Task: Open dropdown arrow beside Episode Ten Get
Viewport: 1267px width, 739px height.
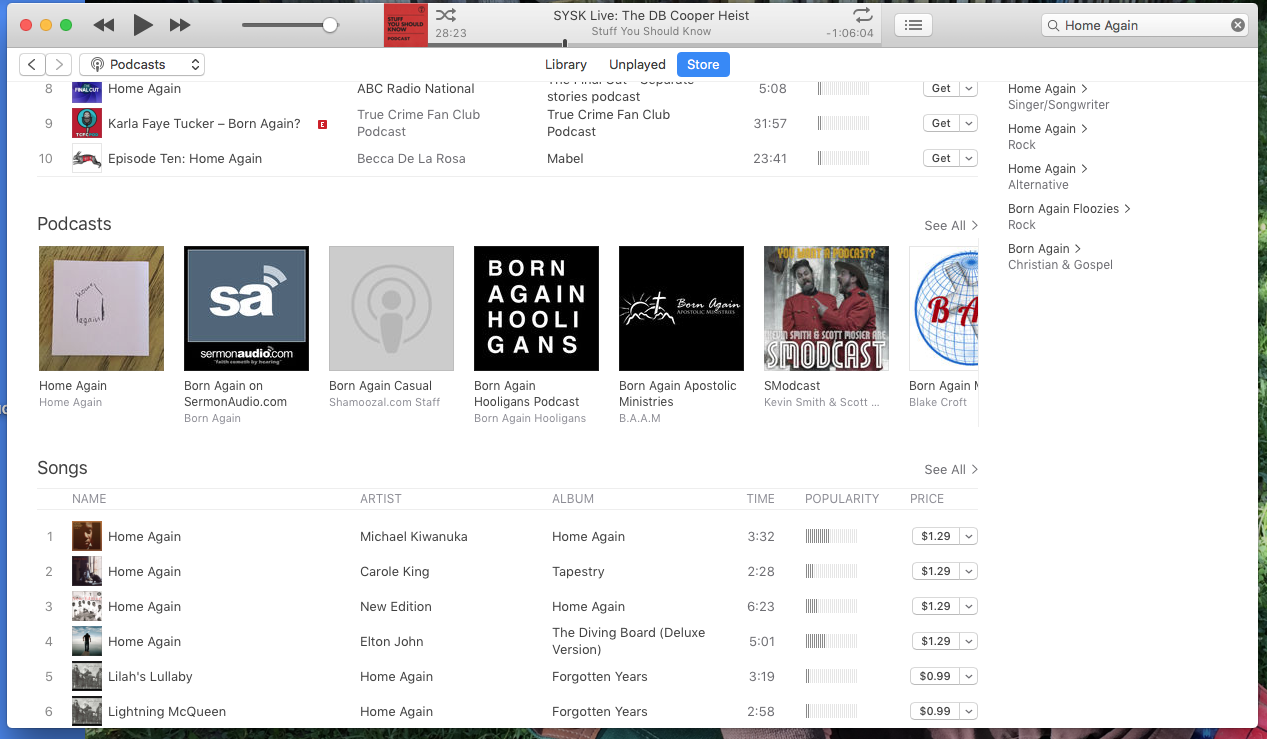Action: 968,158
